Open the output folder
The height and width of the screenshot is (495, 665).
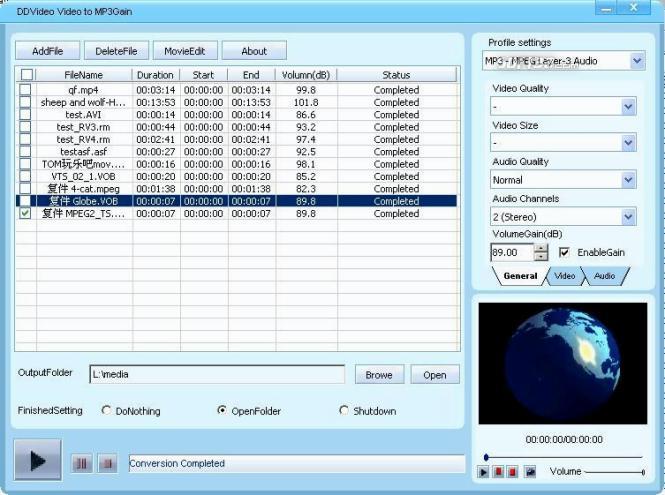[435, 375]
